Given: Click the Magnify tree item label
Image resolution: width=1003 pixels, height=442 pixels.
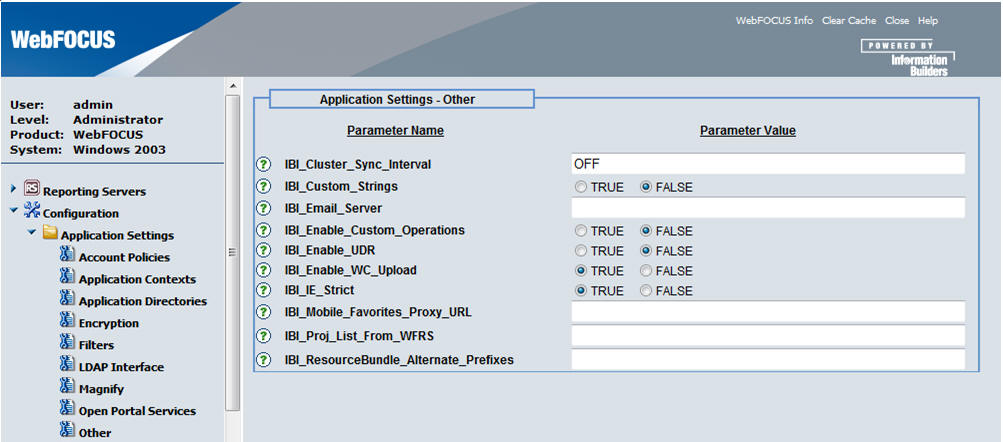Looking at the screenshot, I should click(x=101, y=390).
